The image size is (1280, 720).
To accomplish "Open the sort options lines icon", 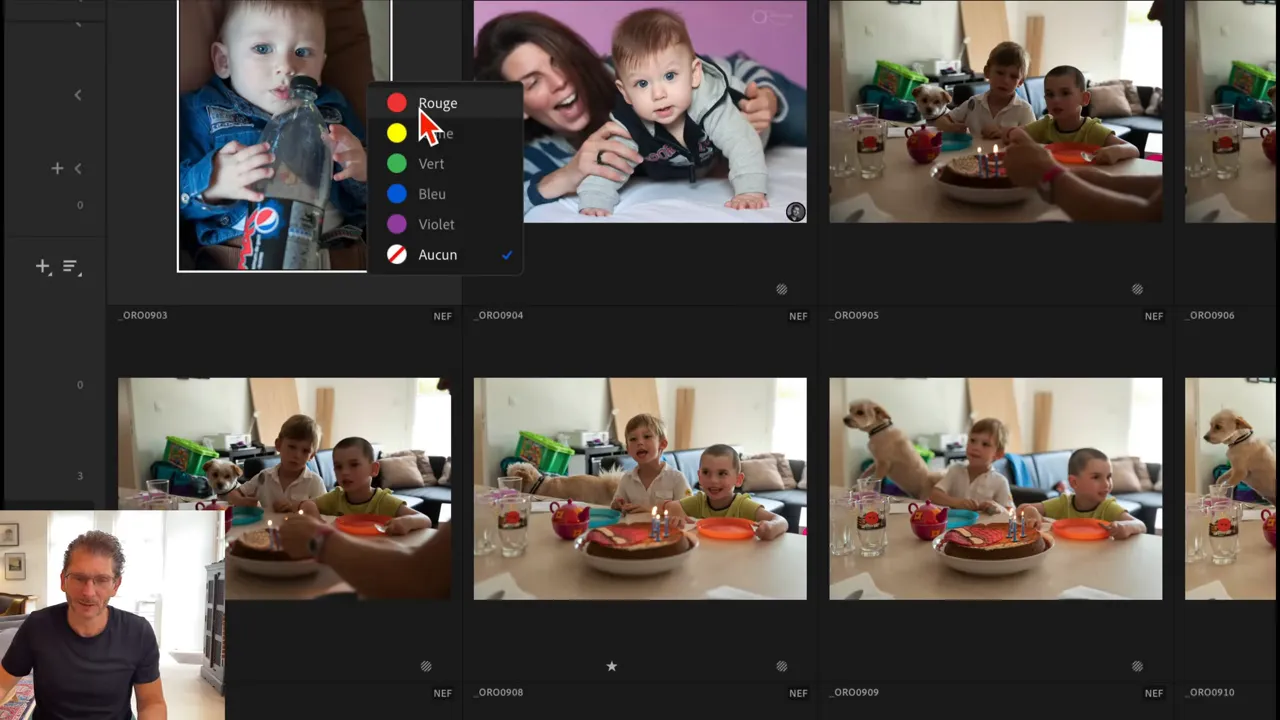I will (70, 267).
